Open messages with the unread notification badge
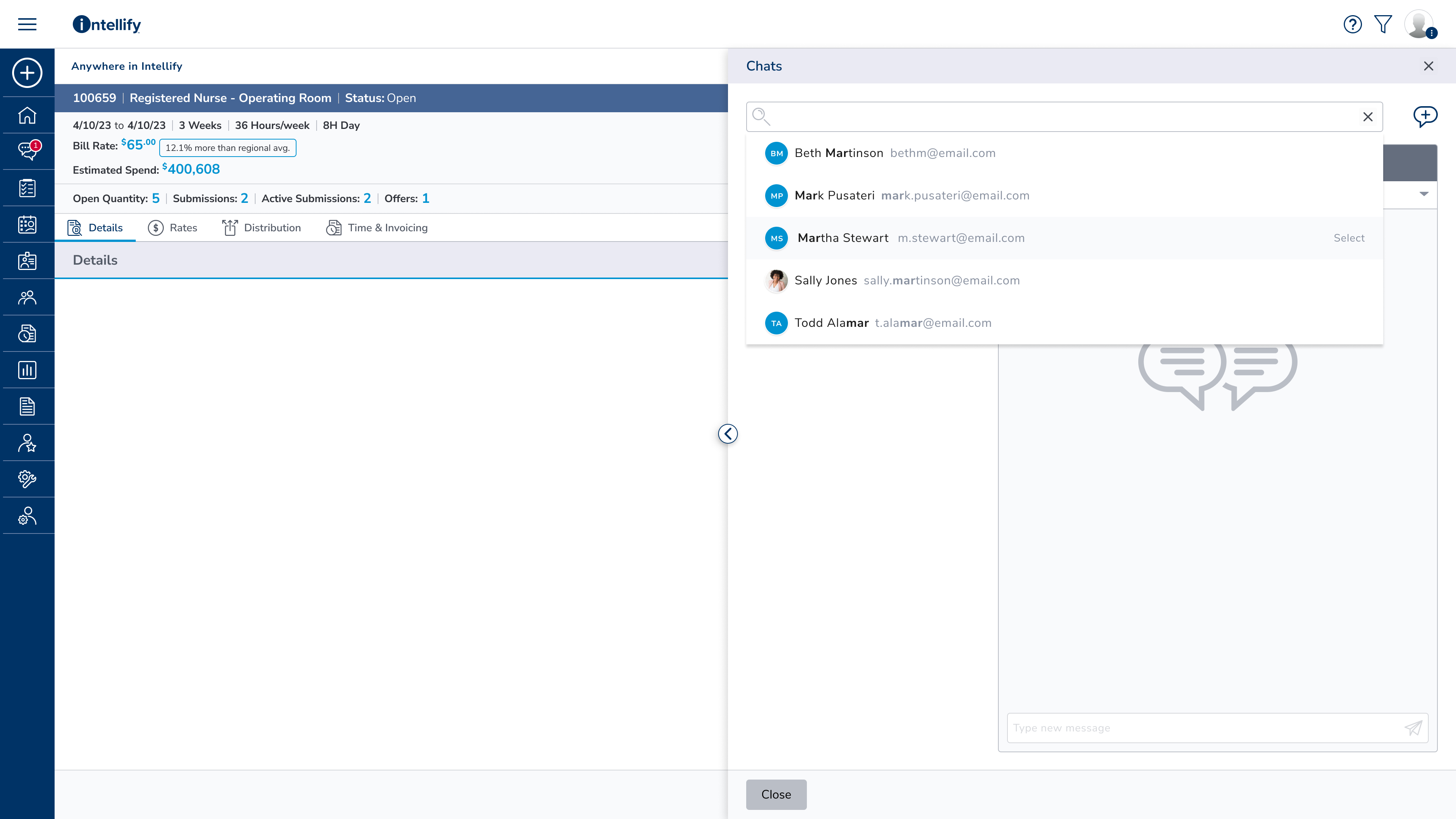 pos(27,151)
